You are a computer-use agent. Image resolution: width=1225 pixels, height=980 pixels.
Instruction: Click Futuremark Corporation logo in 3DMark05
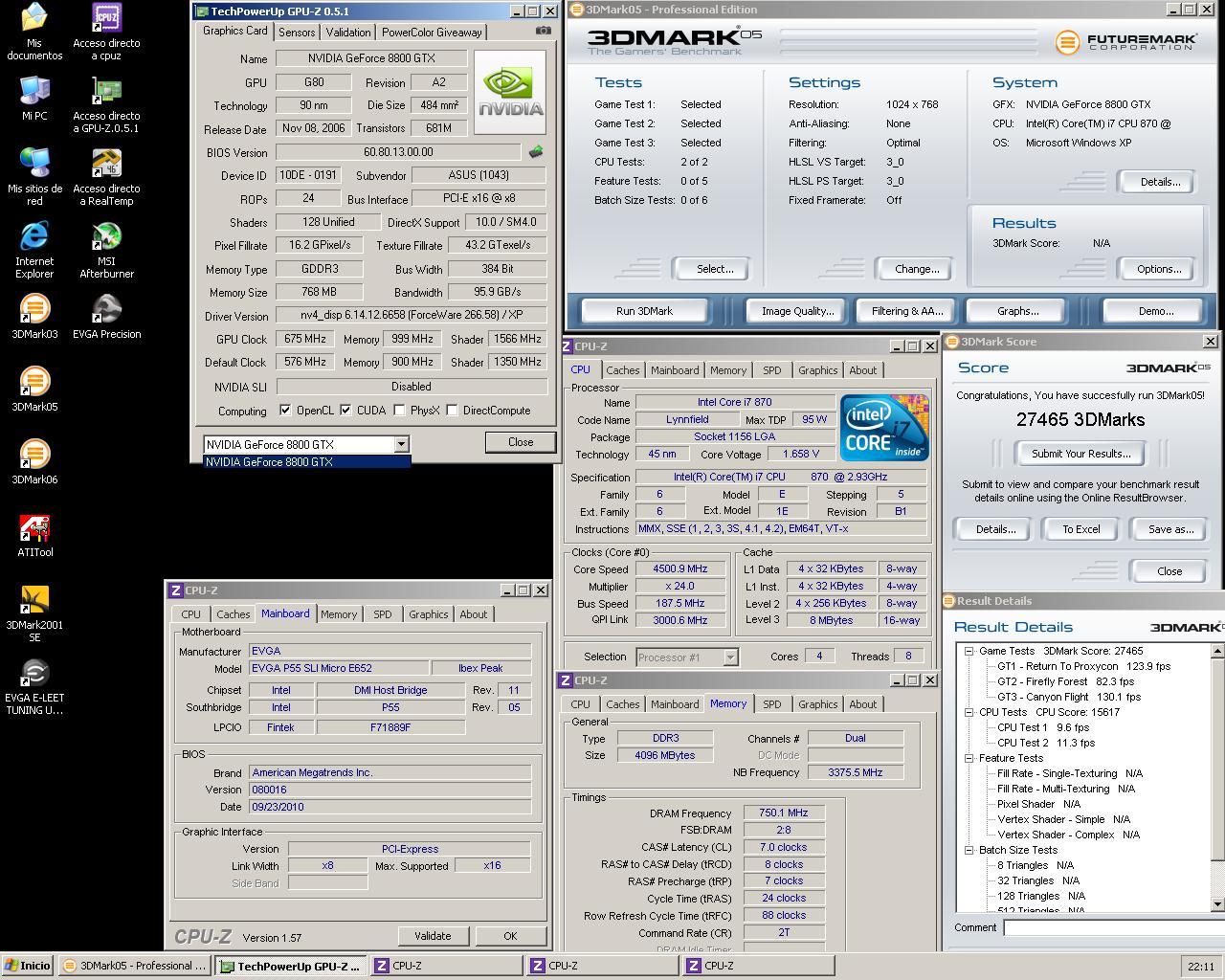coord(1126,42)
